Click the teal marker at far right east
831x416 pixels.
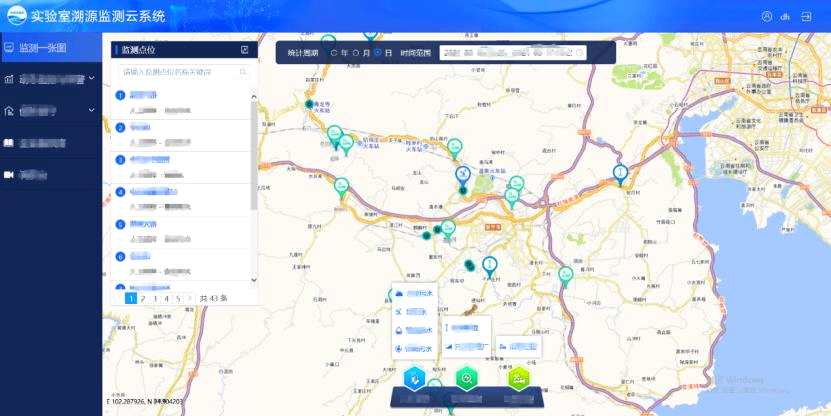tap(565, 275)
